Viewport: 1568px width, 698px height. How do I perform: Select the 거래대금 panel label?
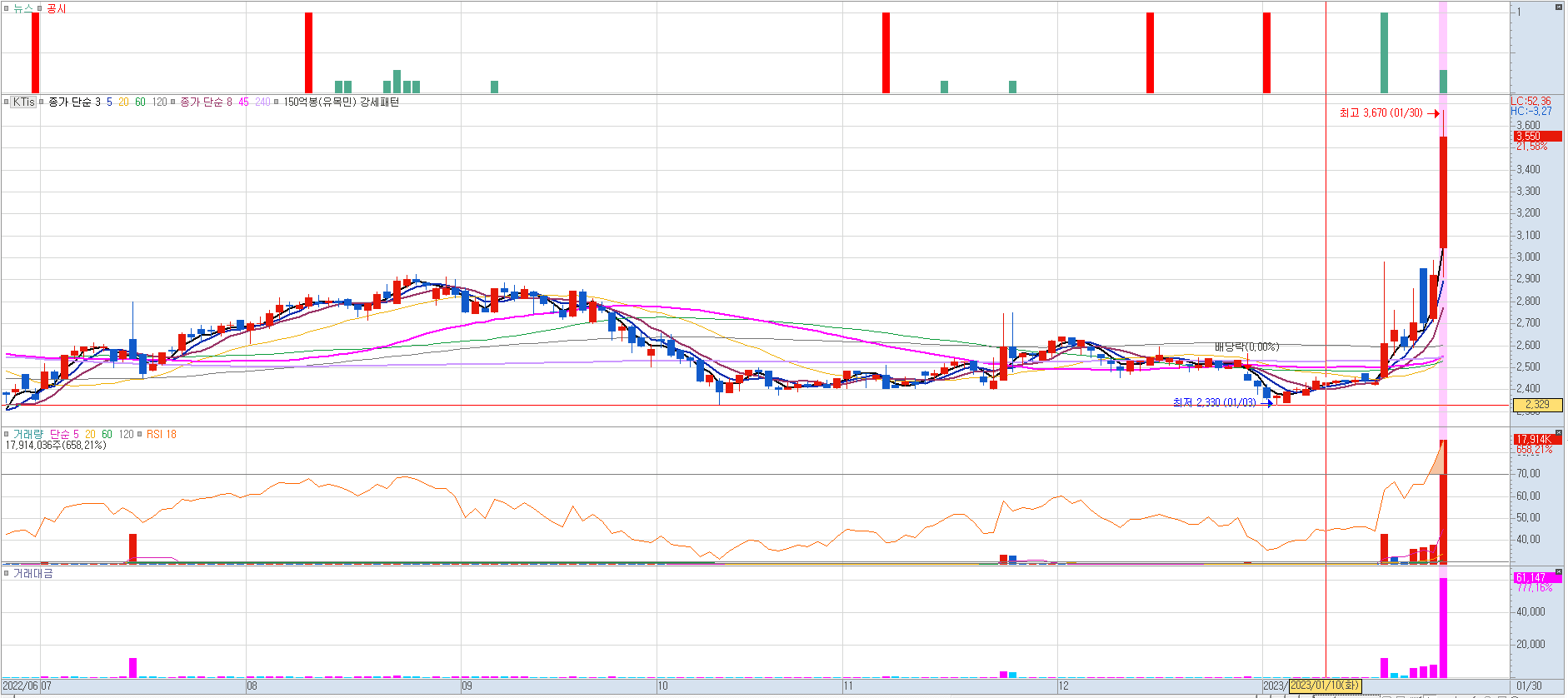coord(32,574)
